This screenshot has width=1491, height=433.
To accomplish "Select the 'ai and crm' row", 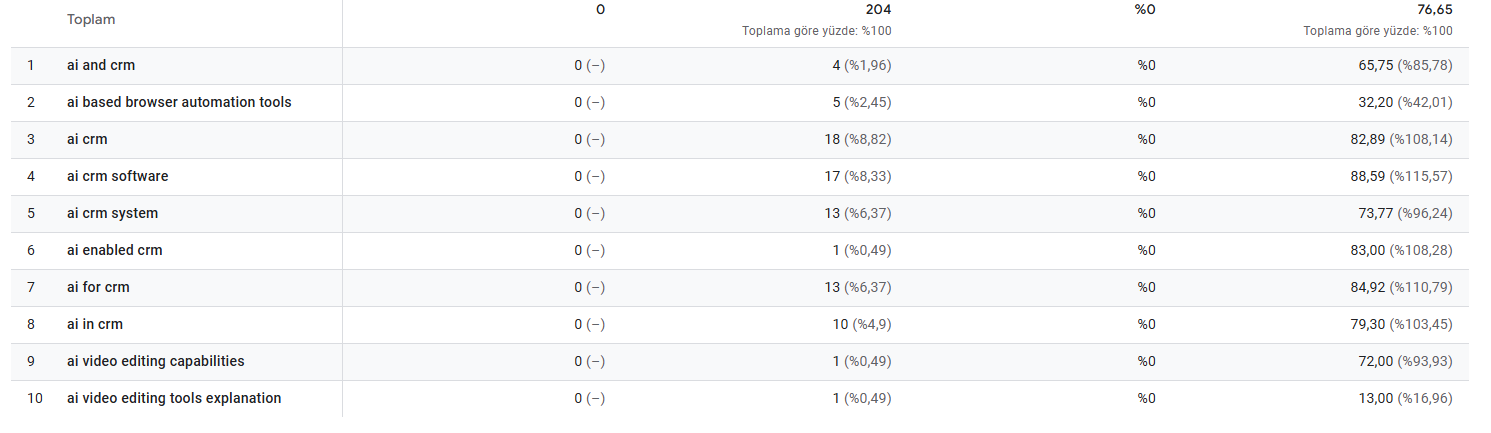I will [x=740, y=65].
